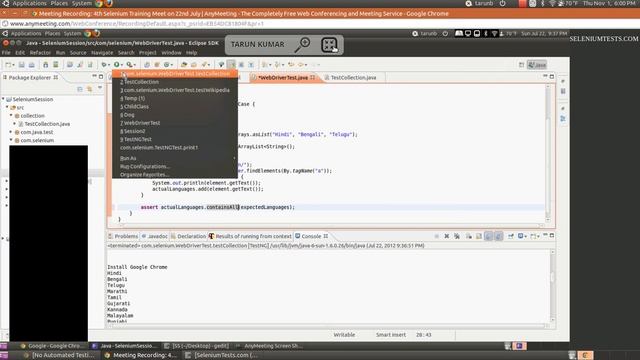Screen dimensions: 640x360
Task: Click the Remove All Terminated Launches icon
Action: tap(457, 236)
